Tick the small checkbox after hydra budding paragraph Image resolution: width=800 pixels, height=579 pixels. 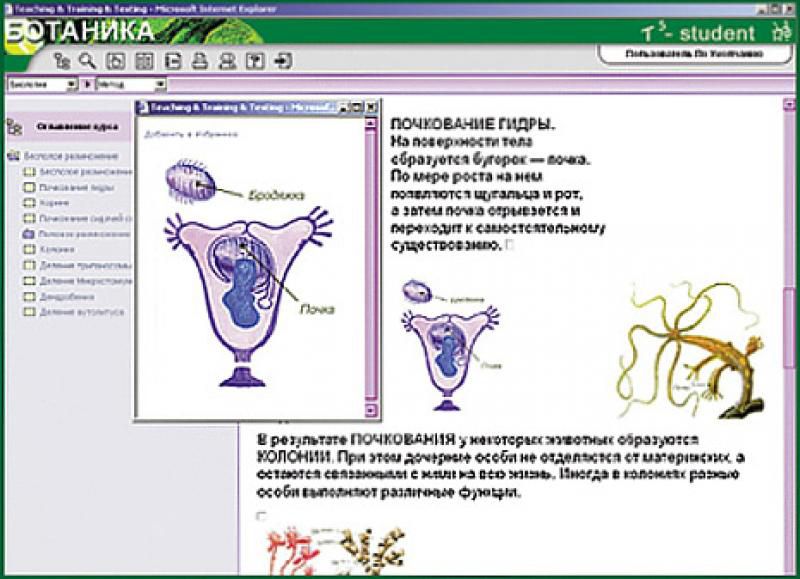510,243
